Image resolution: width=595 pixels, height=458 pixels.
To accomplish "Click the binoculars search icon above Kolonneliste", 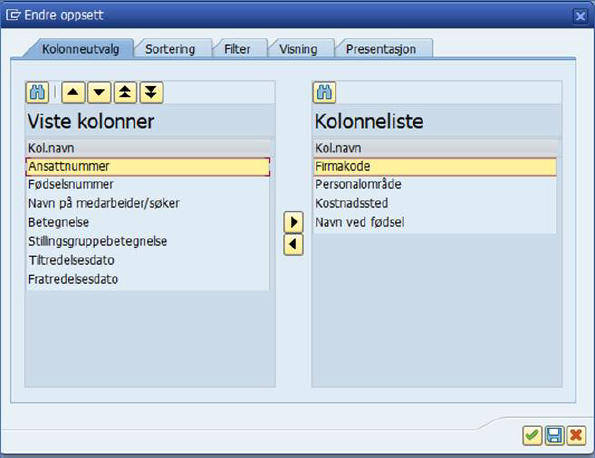I will coord(324,92).
